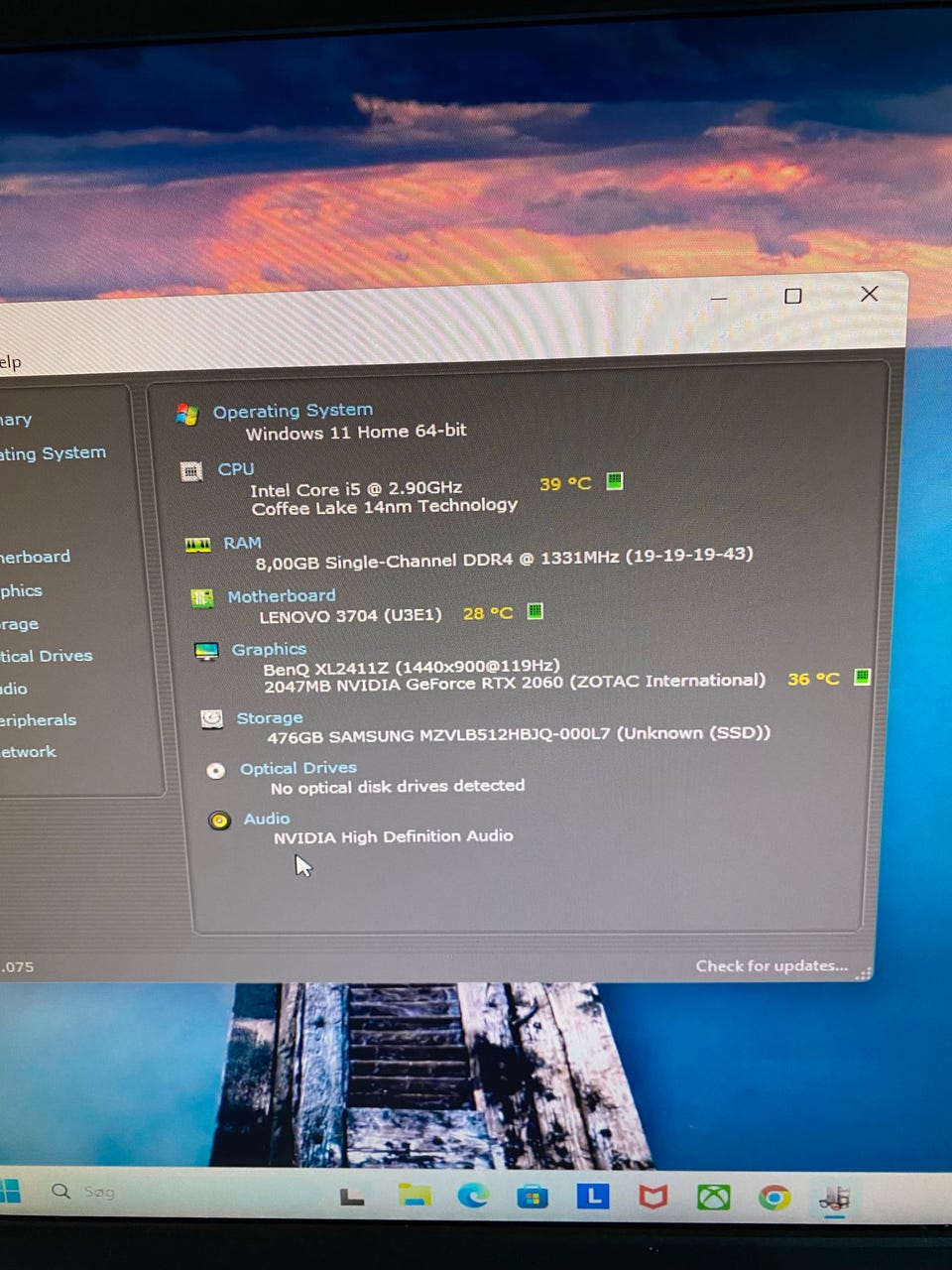Click the Operating System Windows flag icon
This screenshot has height=1270, width=952.
click(186, 414)
